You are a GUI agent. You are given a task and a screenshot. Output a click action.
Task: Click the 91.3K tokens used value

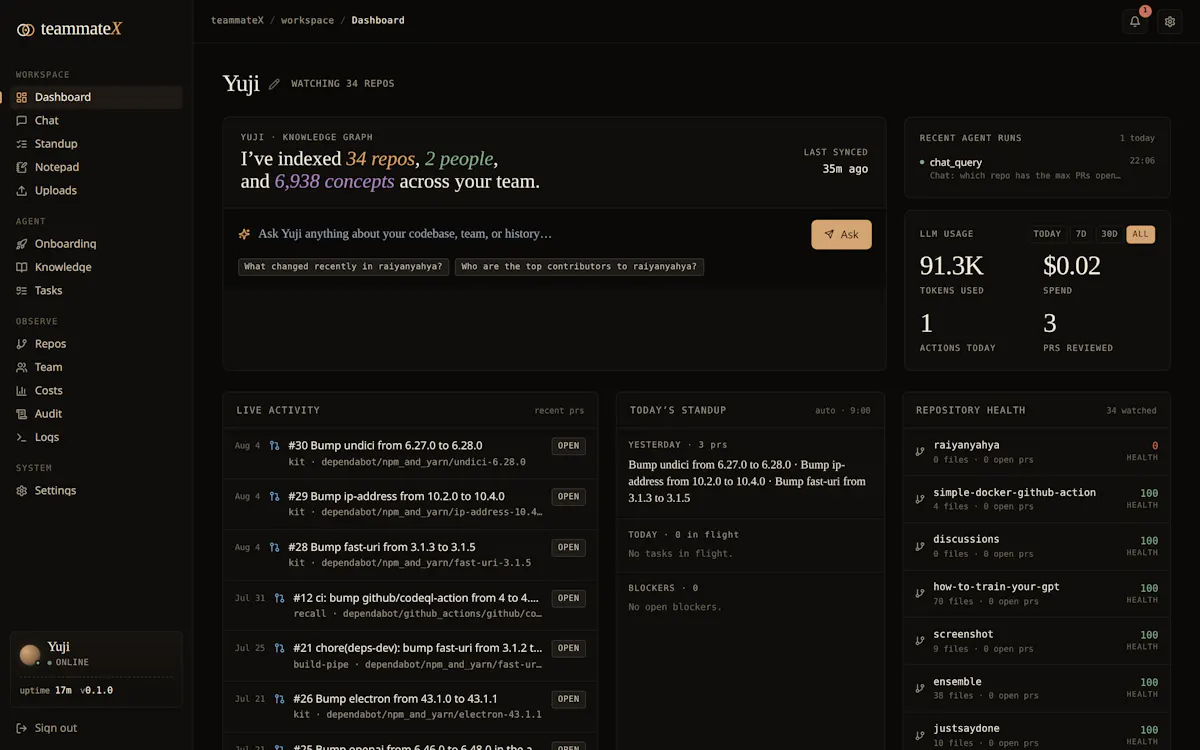coord(951,266)
